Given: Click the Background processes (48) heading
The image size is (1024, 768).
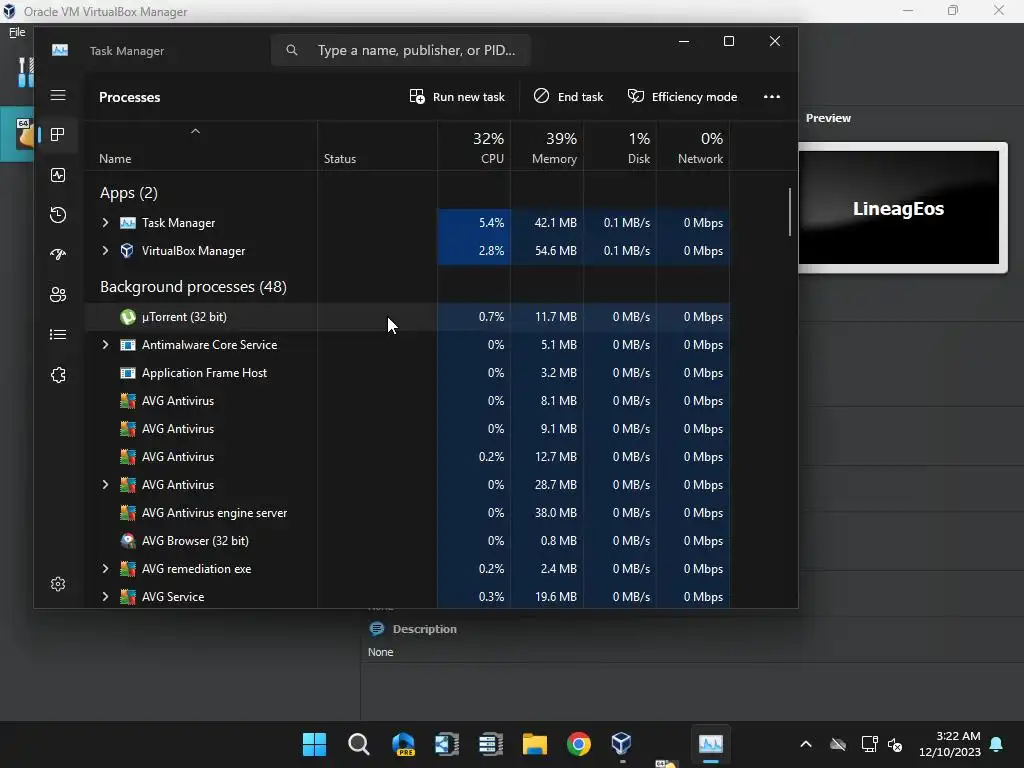Looking at the screenshot, I should 193,287.
